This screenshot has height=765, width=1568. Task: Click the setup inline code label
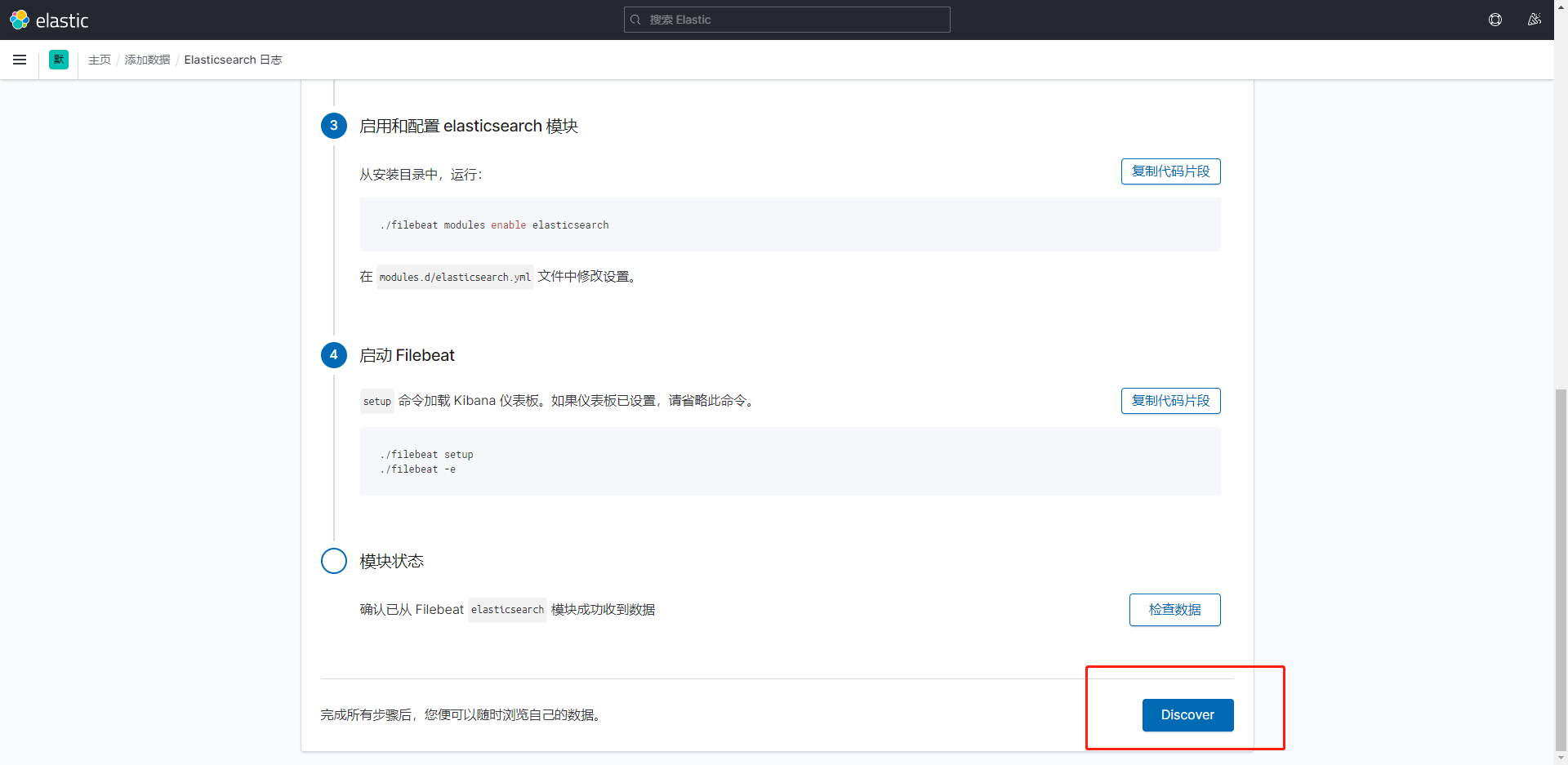click(x=377, y=401)
